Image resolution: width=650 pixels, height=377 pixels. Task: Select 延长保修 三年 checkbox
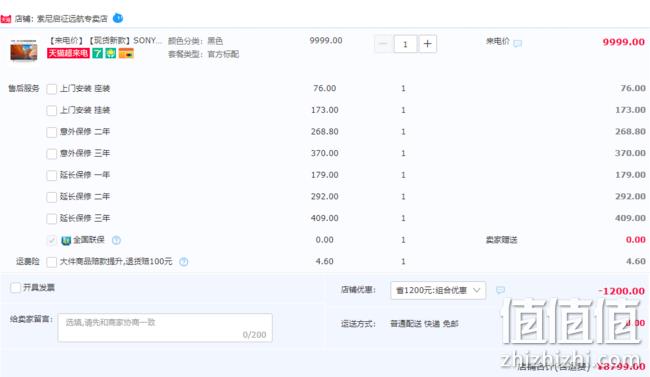coord(51,218)
